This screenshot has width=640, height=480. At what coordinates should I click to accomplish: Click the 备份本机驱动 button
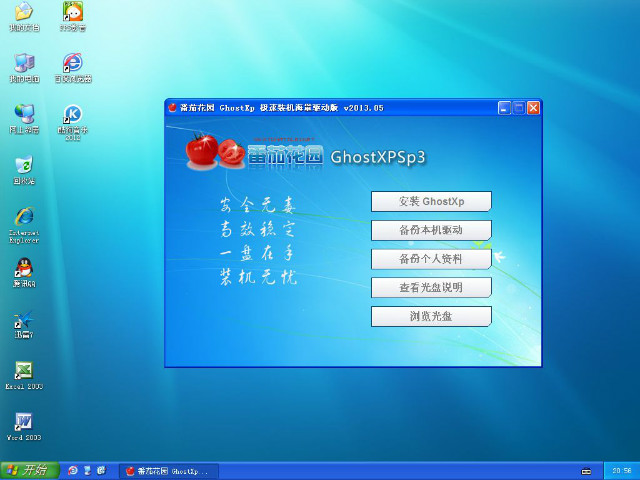tap(431, 230)
